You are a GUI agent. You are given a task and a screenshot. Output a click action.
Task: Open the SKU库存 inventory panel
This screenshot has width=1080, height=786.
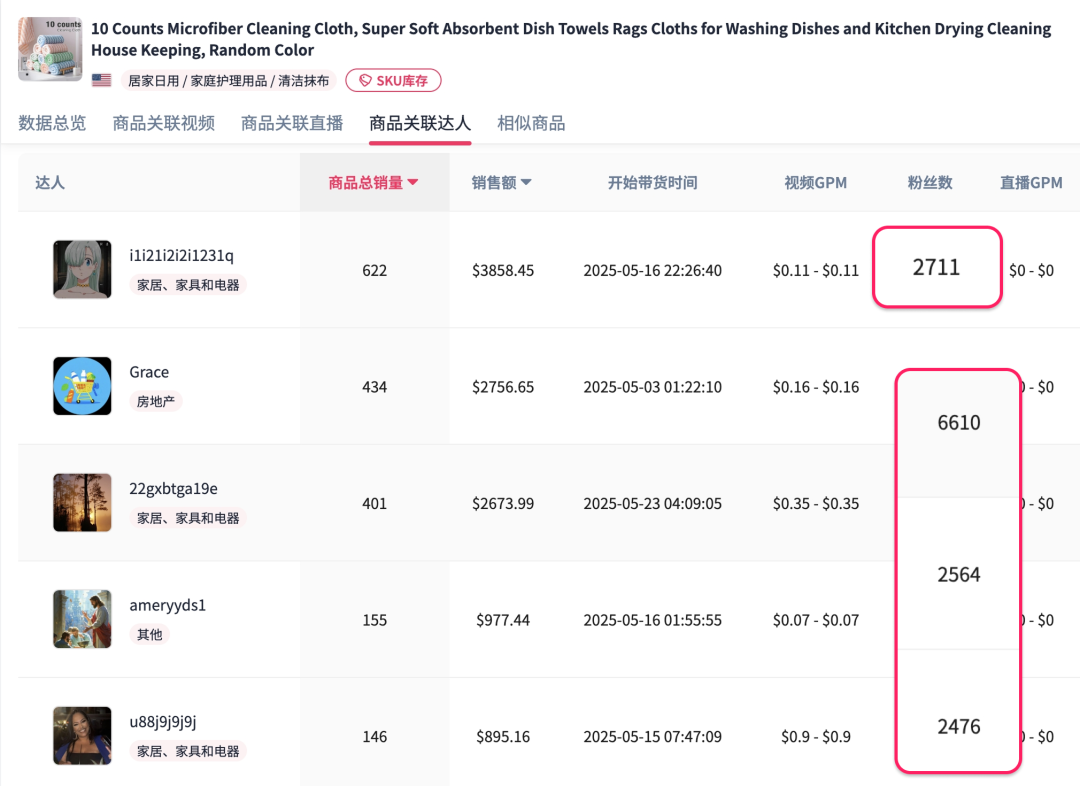tap(393, 80)
